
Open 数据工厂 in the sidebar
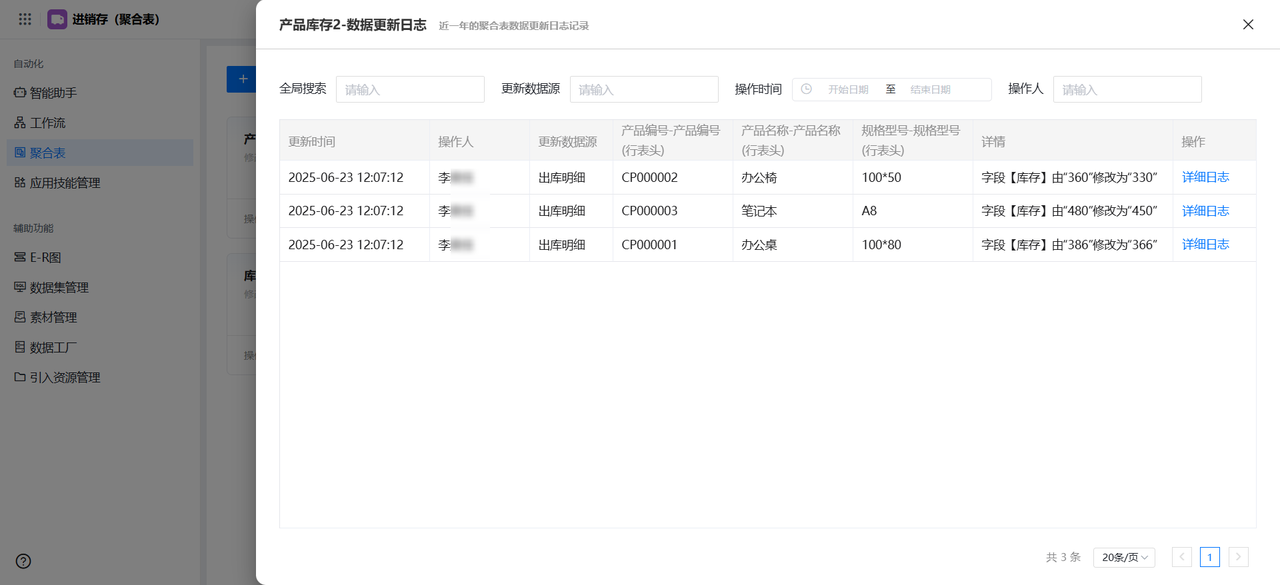point(53,347)
